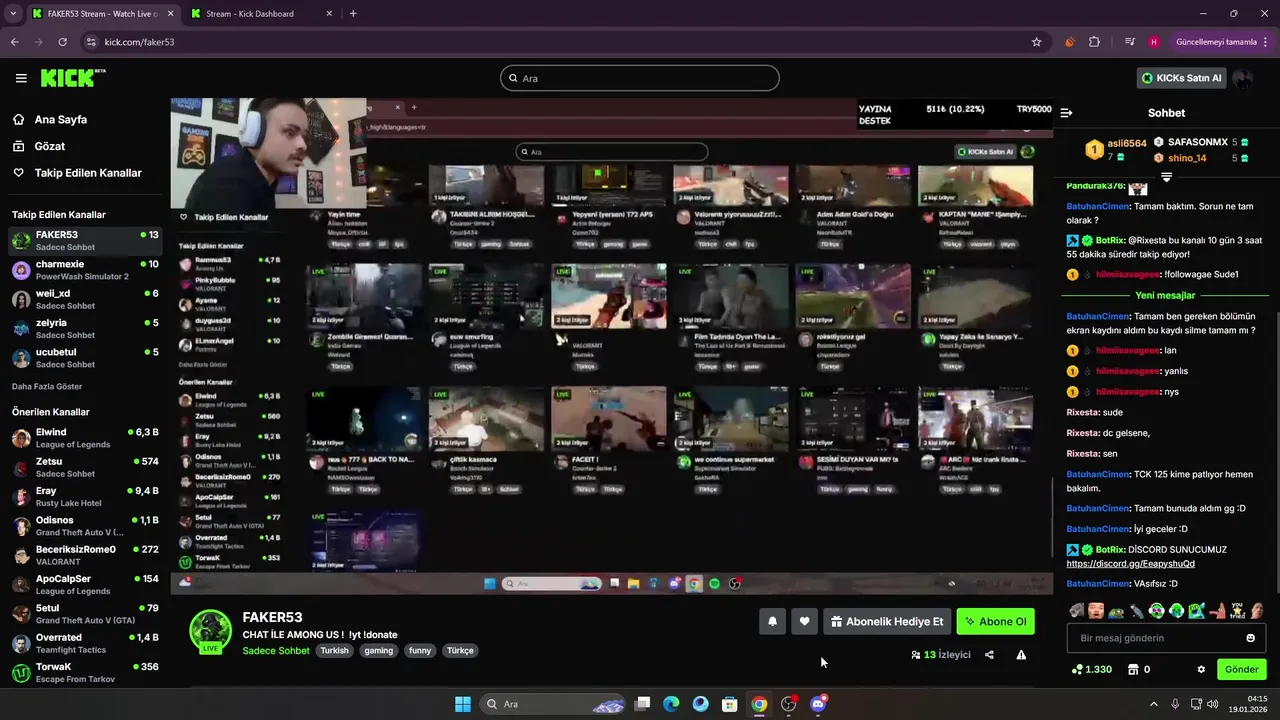Click the report warning triangle icon
The width and height of the screenshot is (1280, 720).
(1021, 655)
